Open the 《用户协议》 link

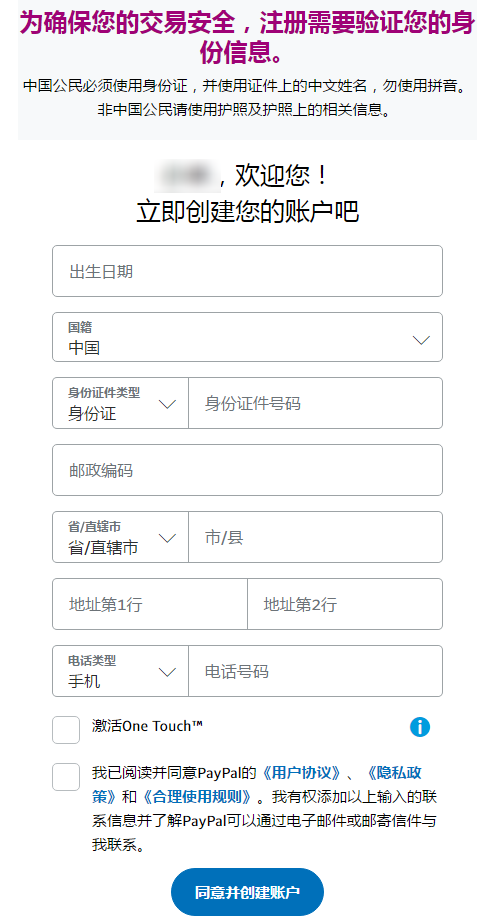(301, 772)
